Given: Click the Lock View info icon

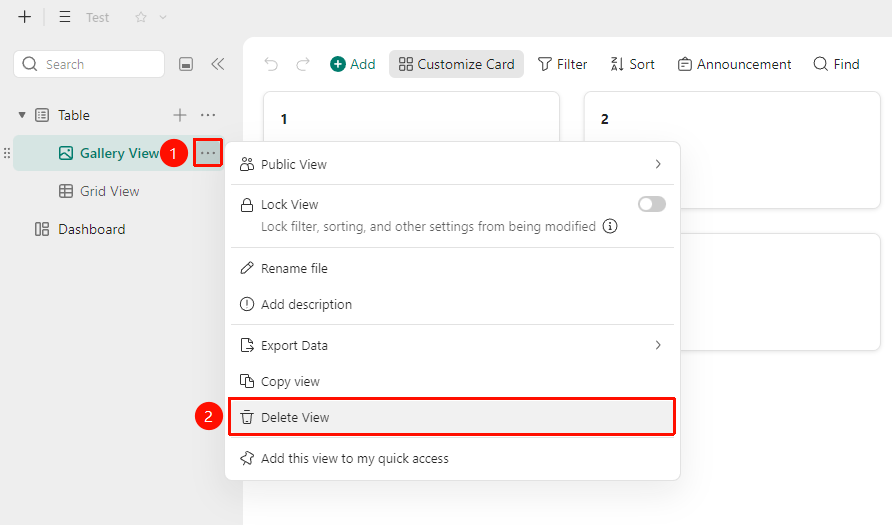Looking at the screenshot, I should coord(610,226).
